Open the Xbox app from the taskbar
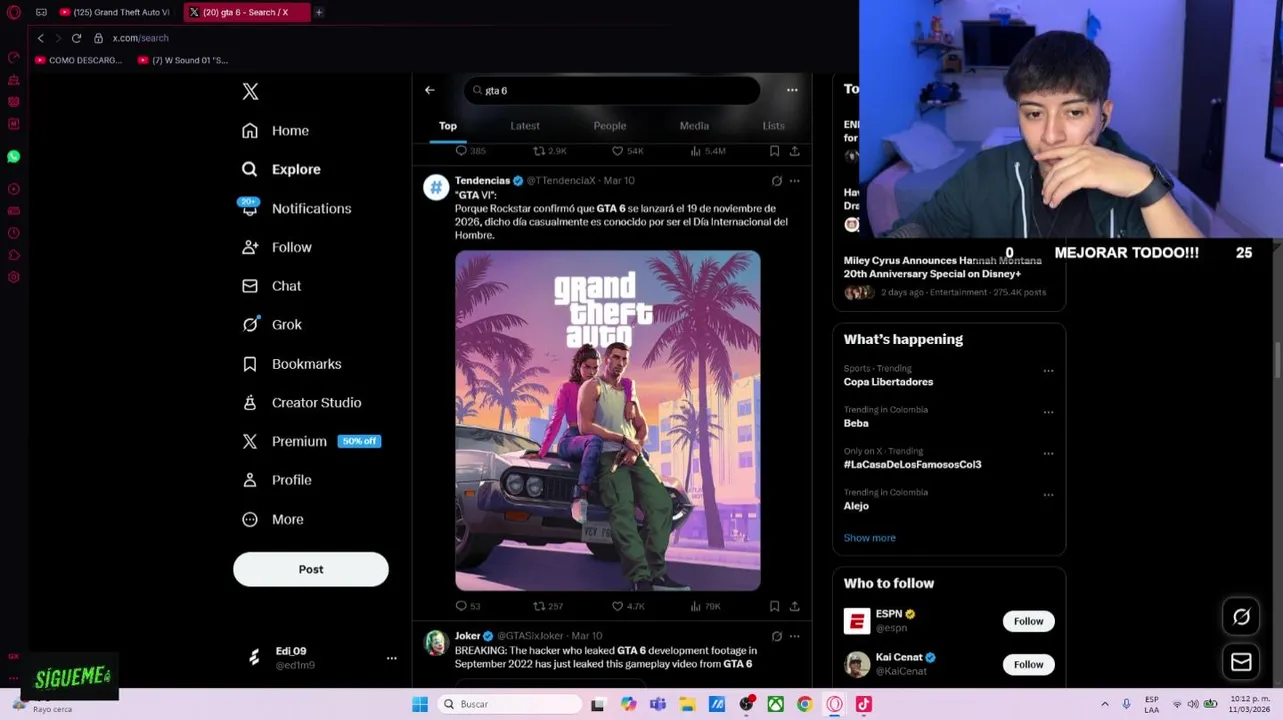1283x720 pixels. (775, 704)
